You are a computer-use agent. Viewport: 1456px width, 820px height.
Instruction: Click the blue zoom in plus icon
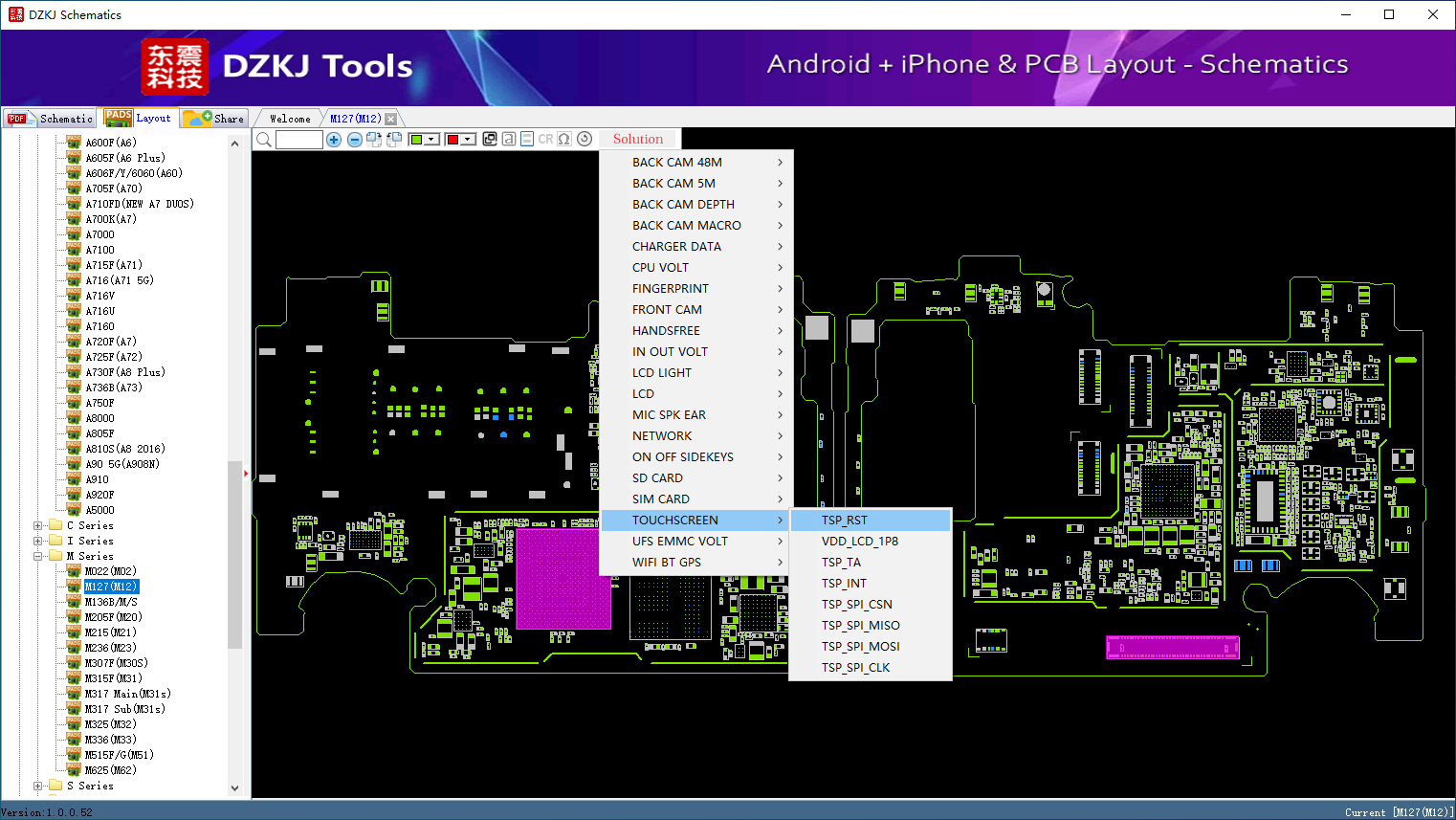(x=334, y=140)
